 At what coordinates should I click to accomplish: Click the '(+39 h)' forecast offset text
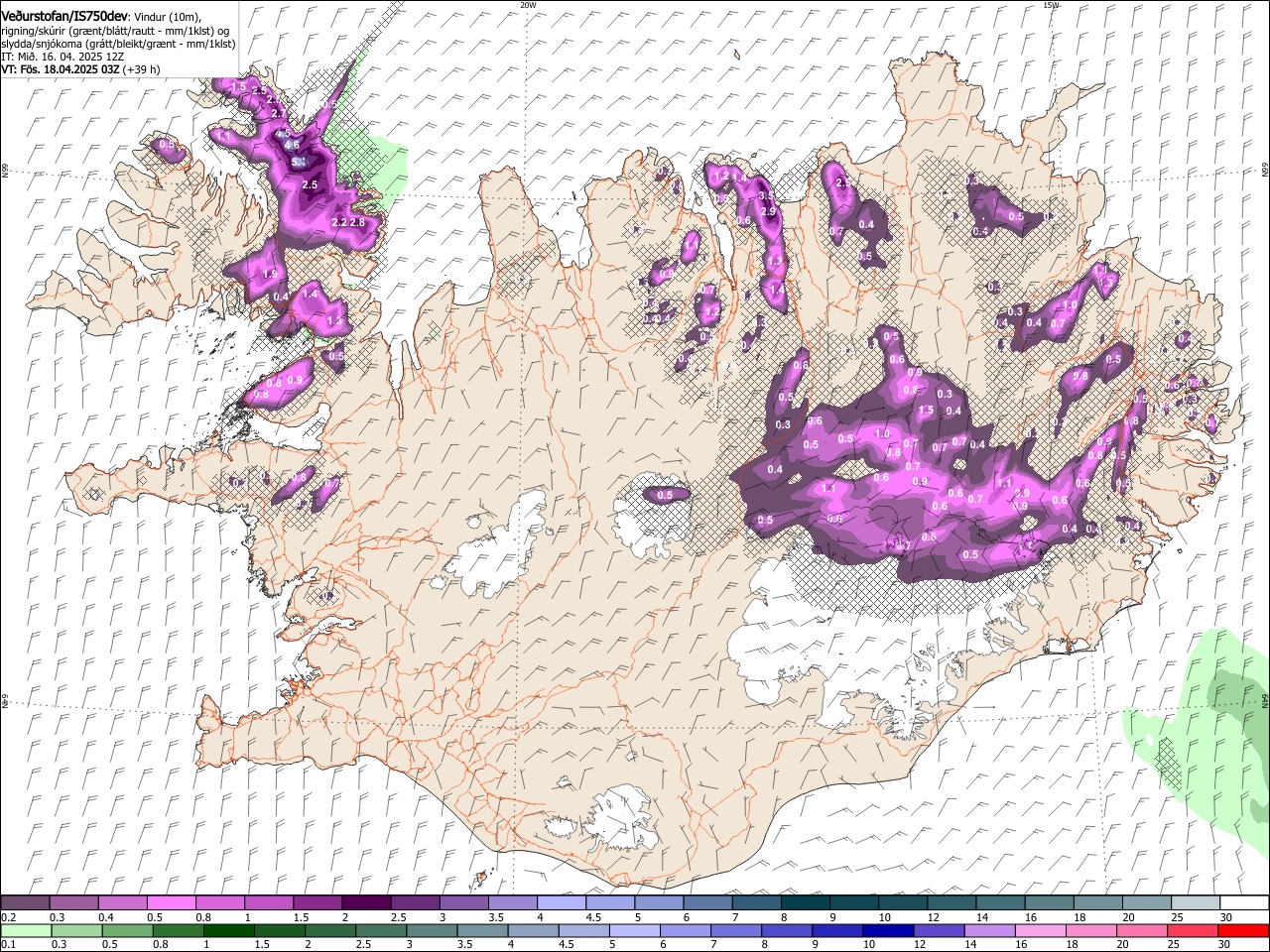pos(142,70)
